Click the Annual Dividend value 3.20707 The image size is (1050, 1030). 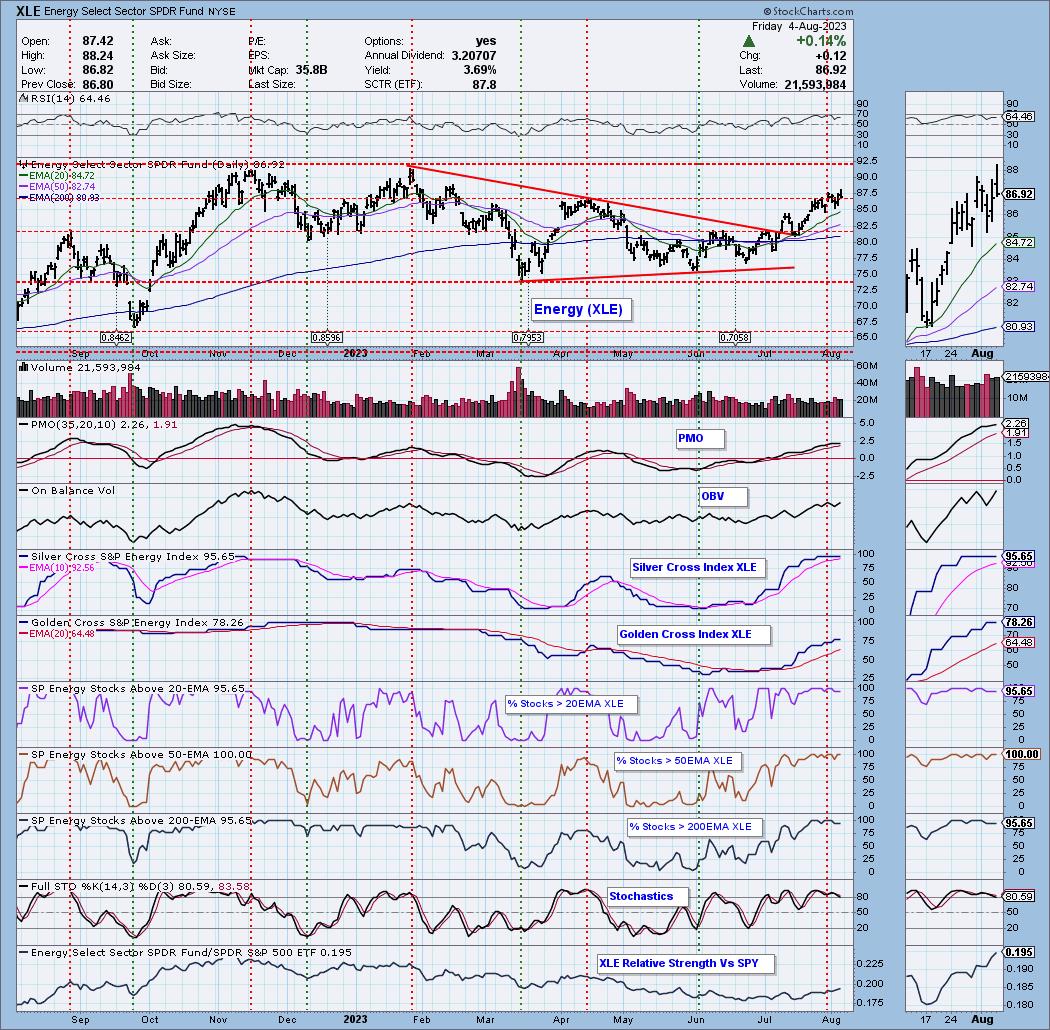(x=473, y=56)
